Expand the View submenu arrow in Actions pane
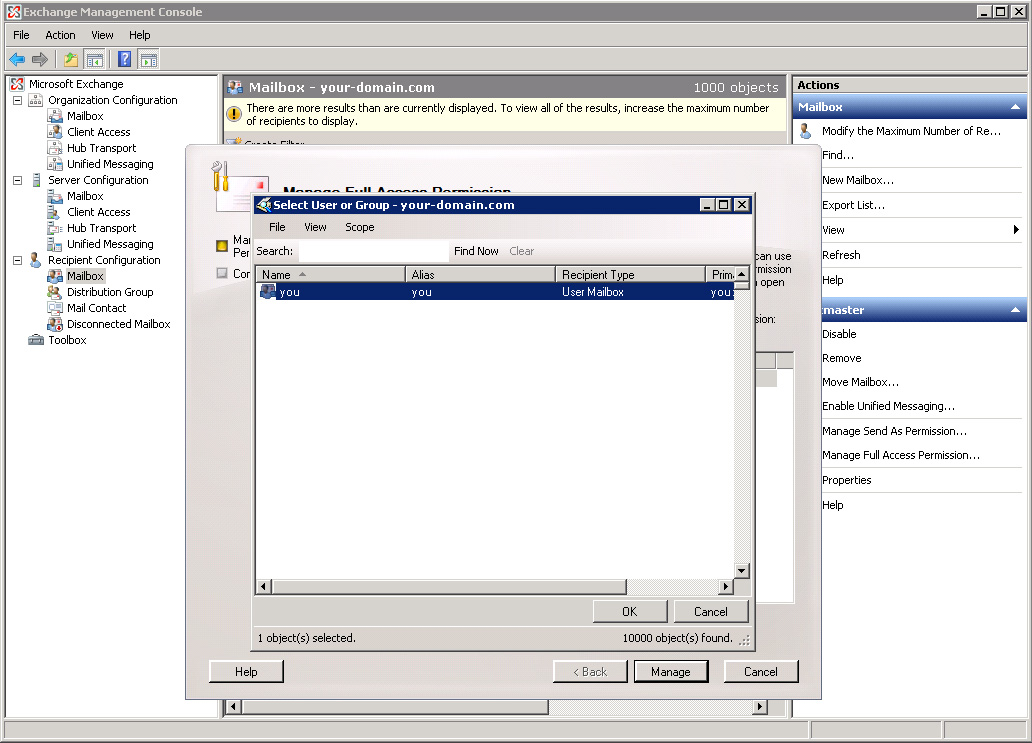 point(1016,230)
